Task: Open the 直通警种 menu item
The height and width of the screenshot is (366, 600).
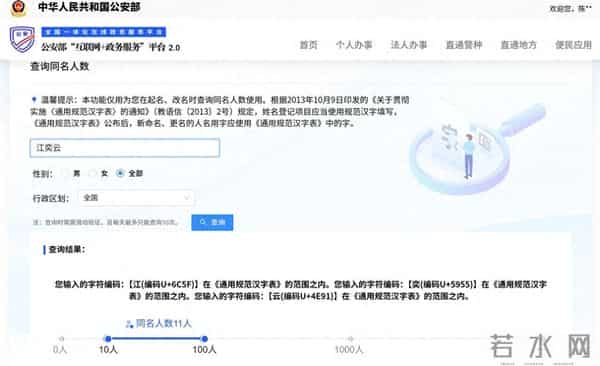Action: [464, 45]
